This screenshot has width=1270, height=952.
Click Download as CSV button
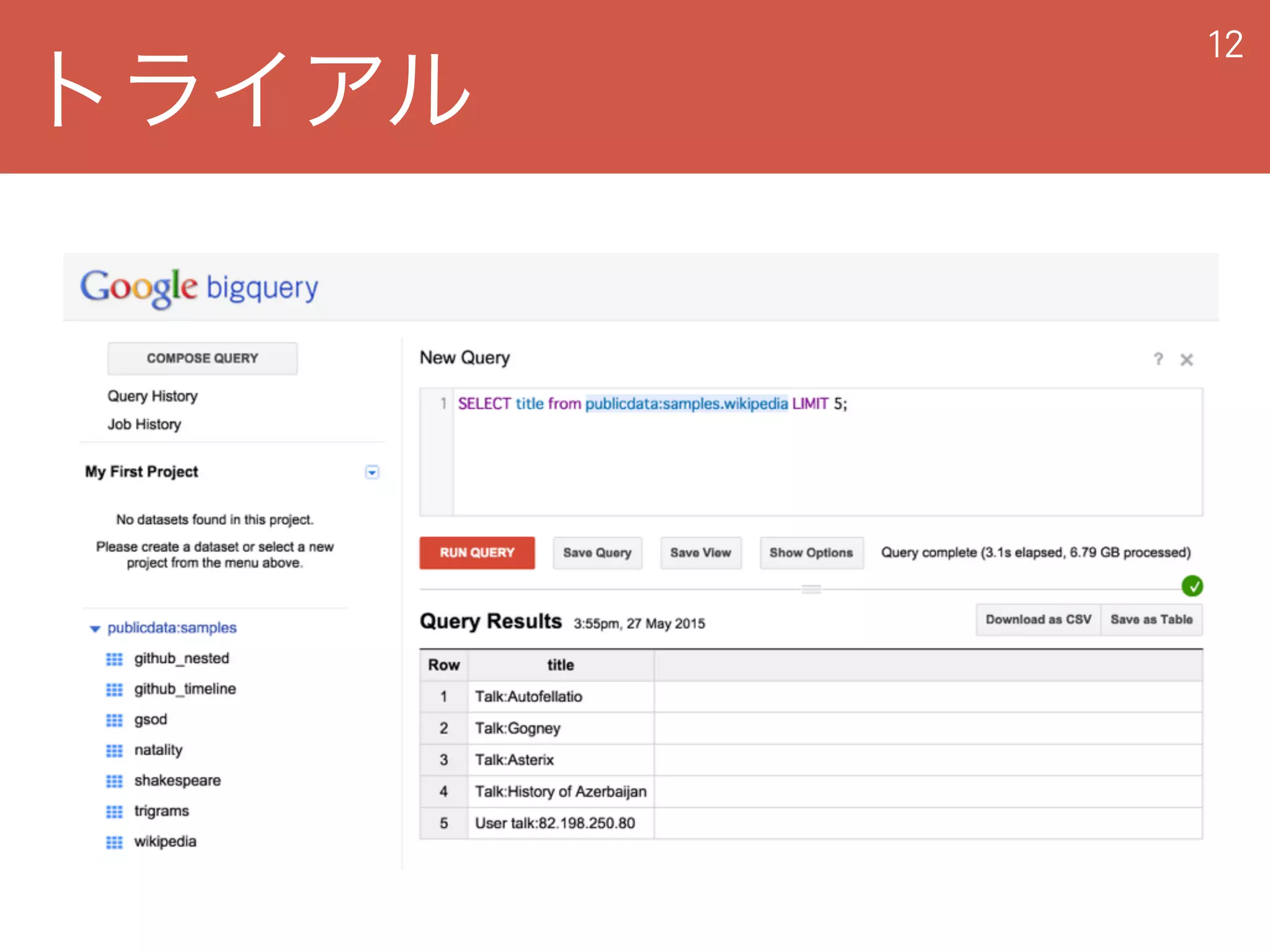pyautogui.click(x=1038, y=619)
